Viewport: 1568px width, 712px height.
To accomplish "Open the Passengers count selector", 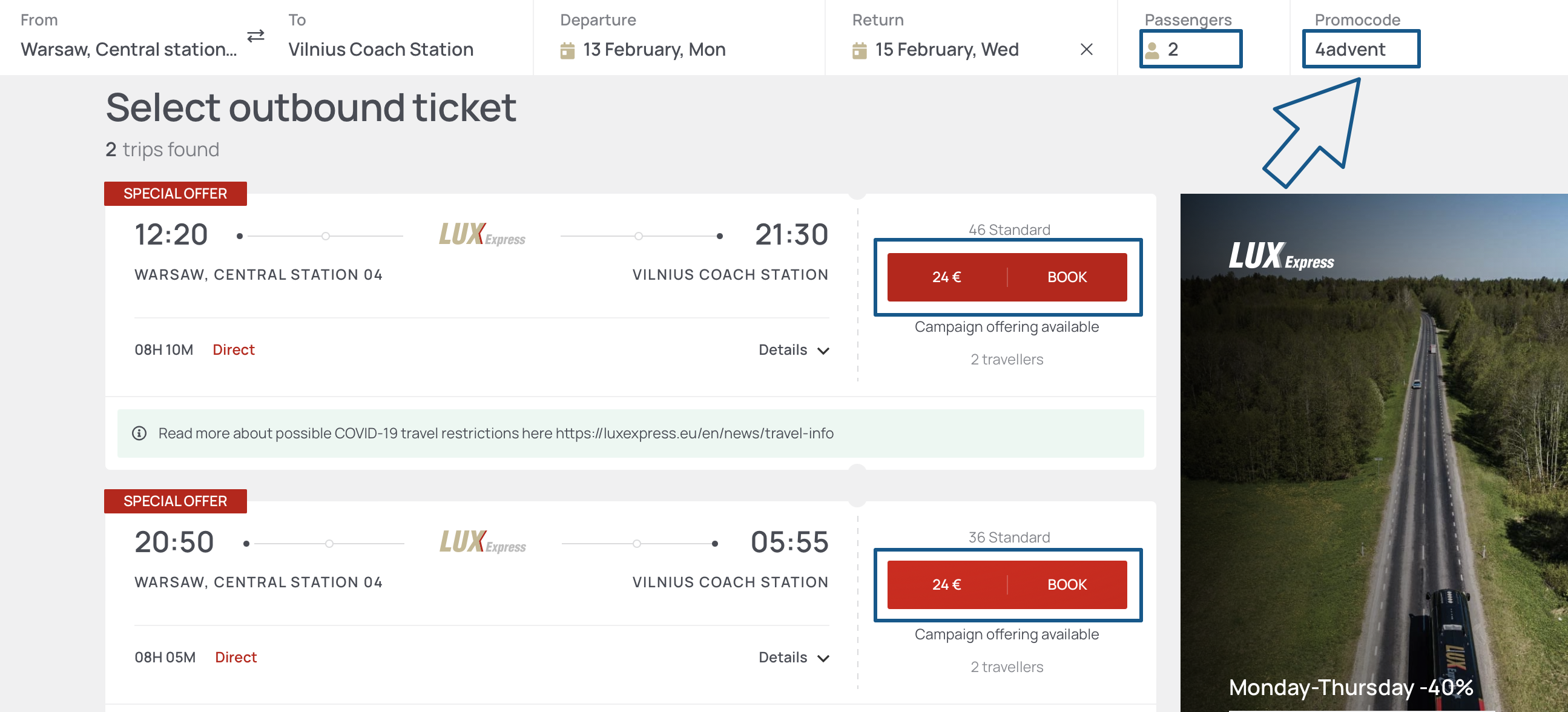I will tap(1190, 49).
